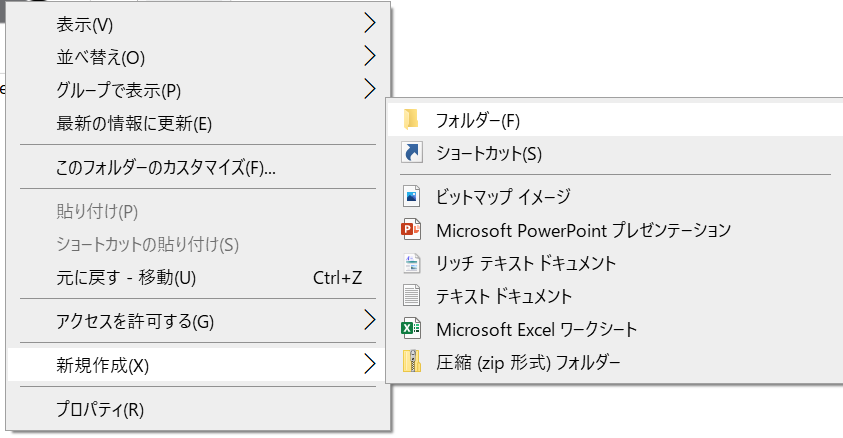843x438 pixels.
Task: Click the Excel worksheet icon
Action: point(411,329)
